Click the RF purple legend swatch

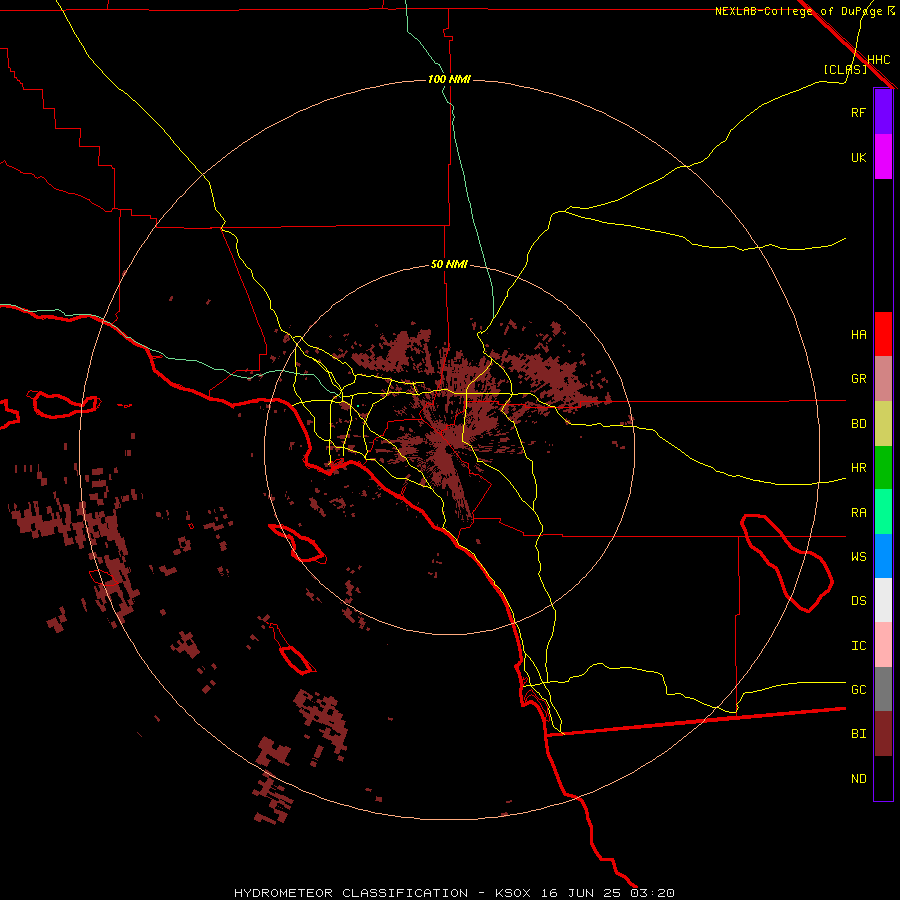click(x=883, y=112)
